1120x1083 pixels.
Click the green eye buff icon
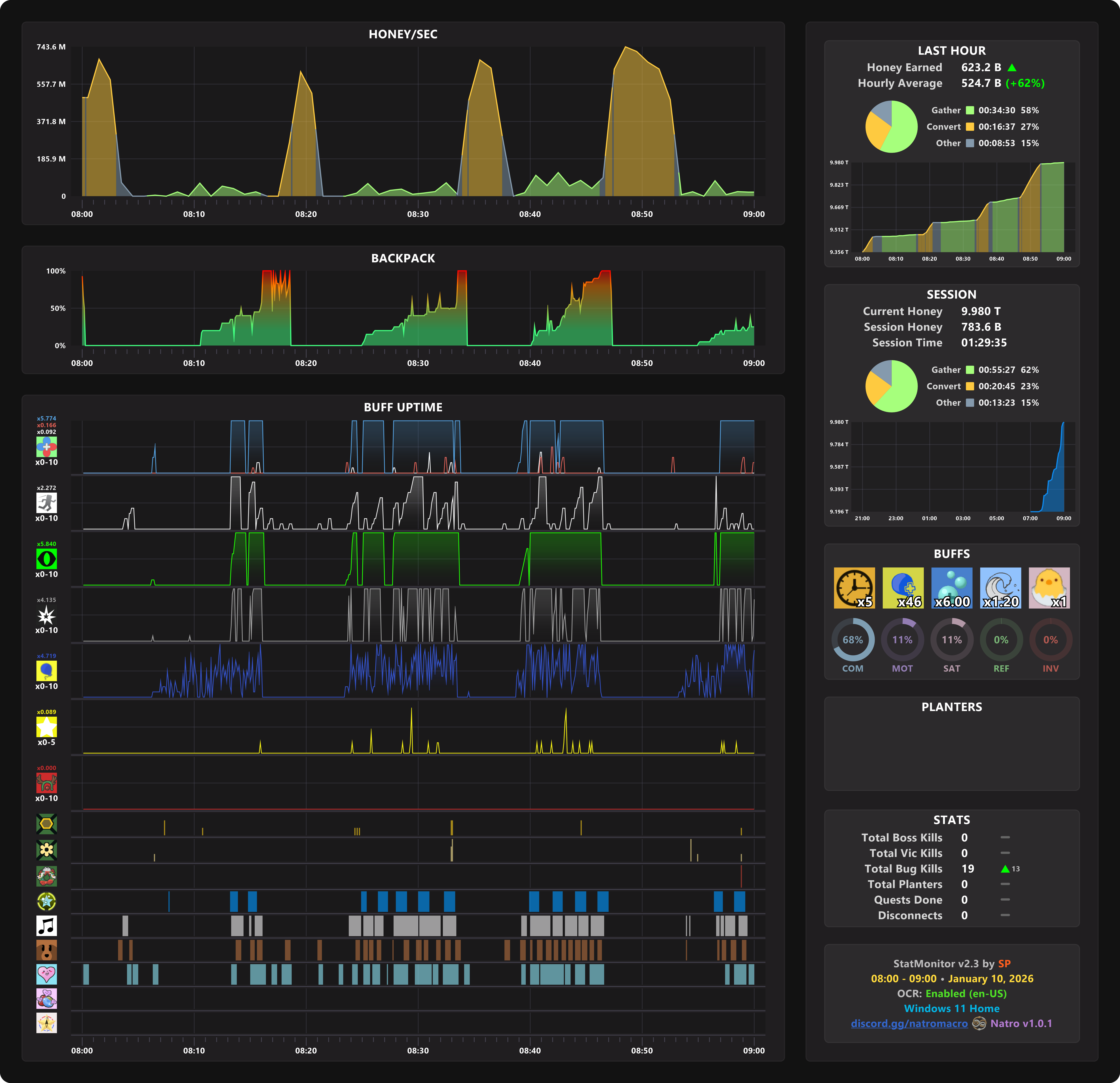pyautogui.click(x=46, y=559)
